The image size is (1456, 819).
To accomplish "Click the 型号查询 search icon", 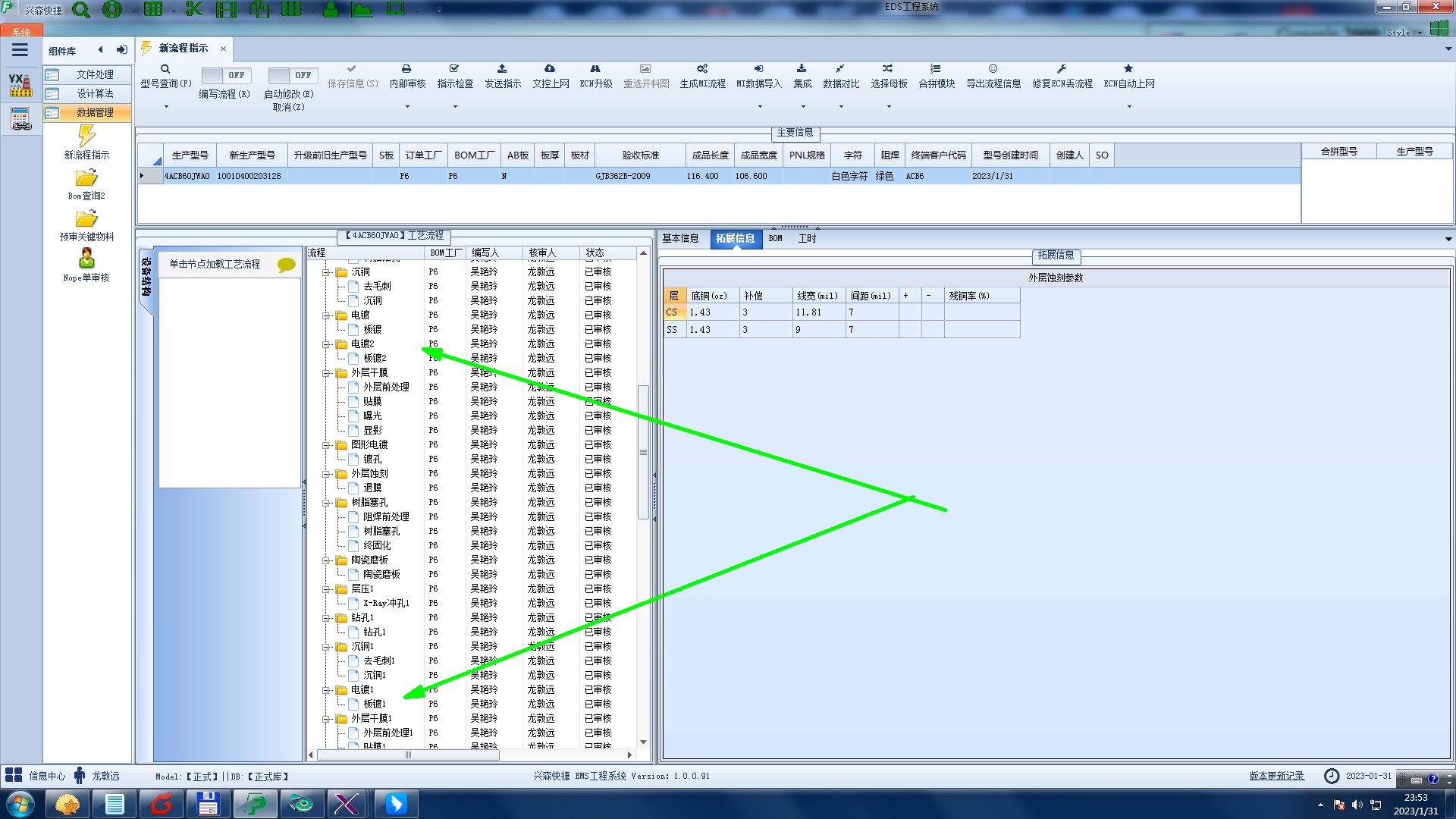I will (x=165, y=69).
